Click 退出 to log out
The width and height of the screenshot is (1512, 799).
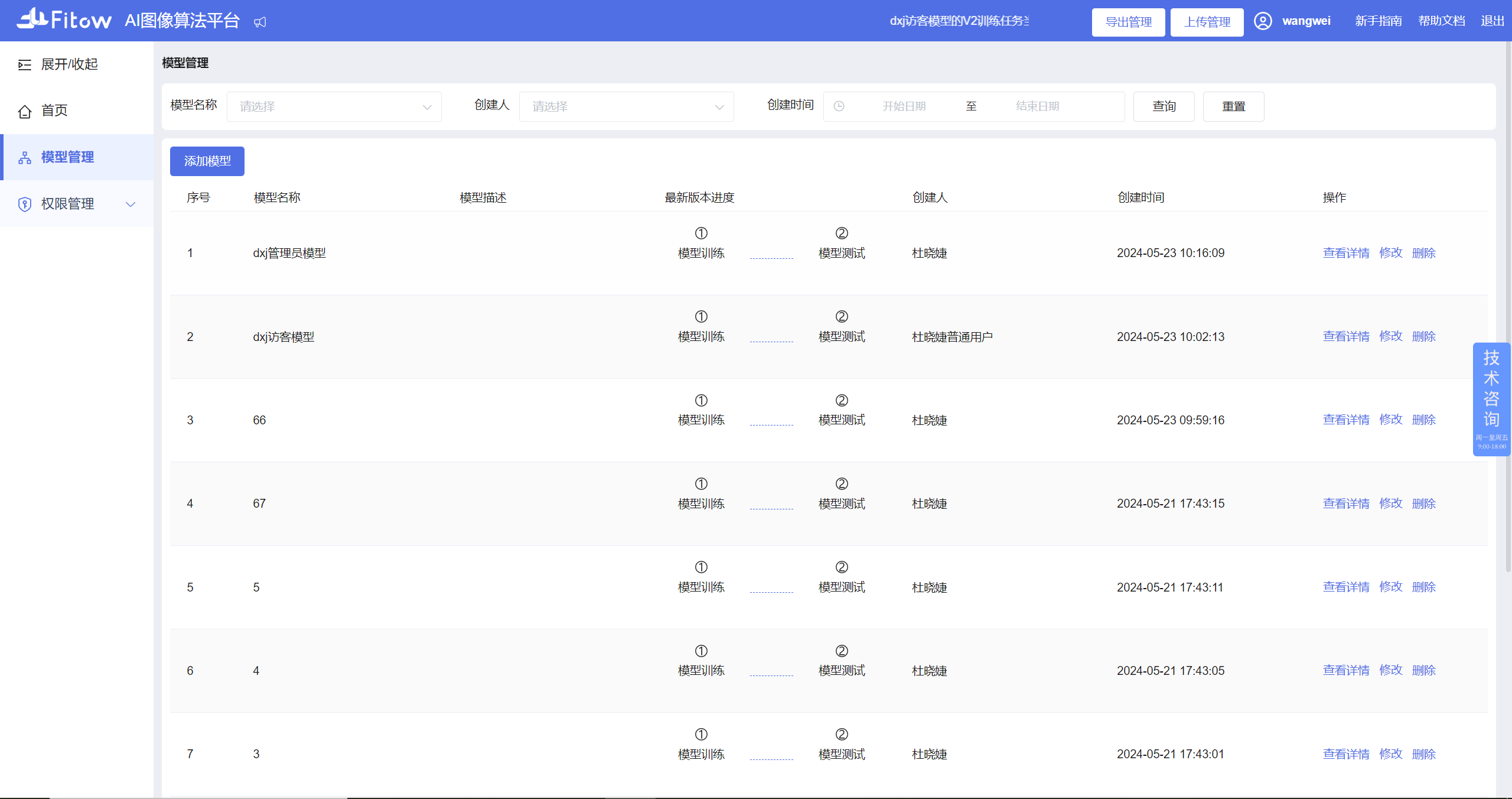[1493, 21]
